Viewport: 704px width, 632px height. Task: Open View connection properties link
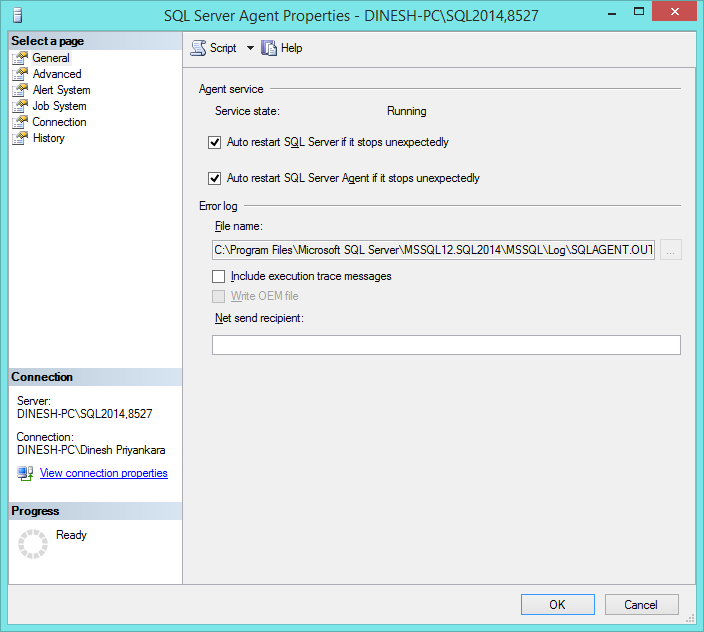pos(104,473)
